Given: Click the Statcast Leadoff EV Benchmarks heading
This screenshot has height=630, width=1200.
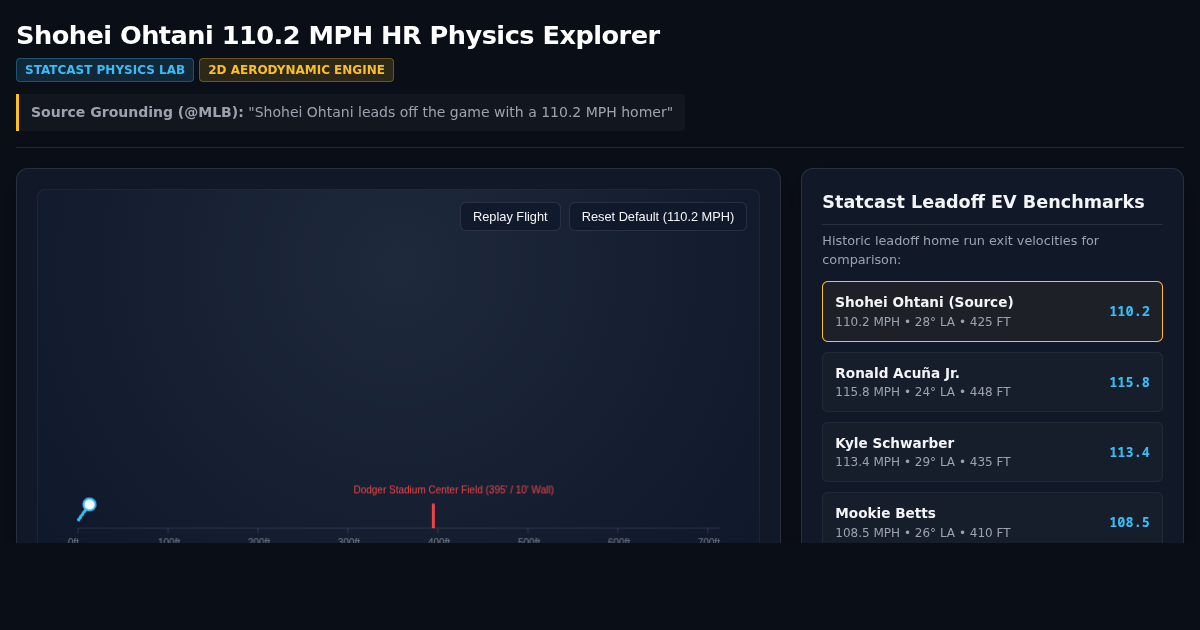Looking at the screenshot, I should (x=983, y=202).
